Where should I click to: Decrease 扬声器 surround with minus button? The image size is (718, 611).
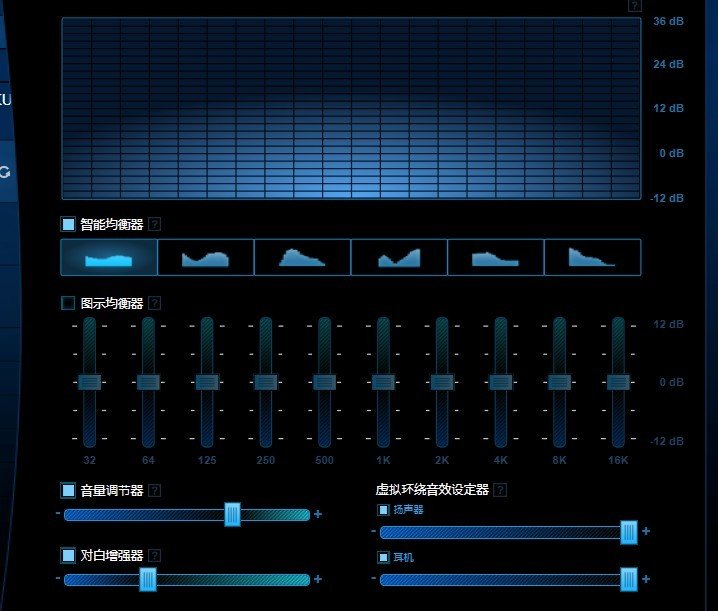pyautogui.click(x=374, y=531)
